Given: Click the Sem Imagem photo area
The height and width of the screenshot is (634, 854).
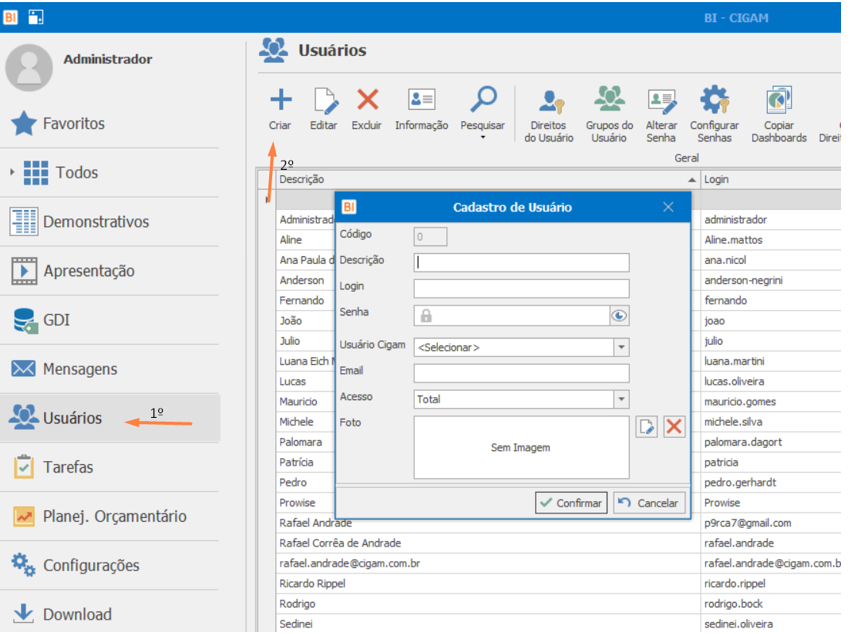Looking at the screenshot, I should coord(521,448).
